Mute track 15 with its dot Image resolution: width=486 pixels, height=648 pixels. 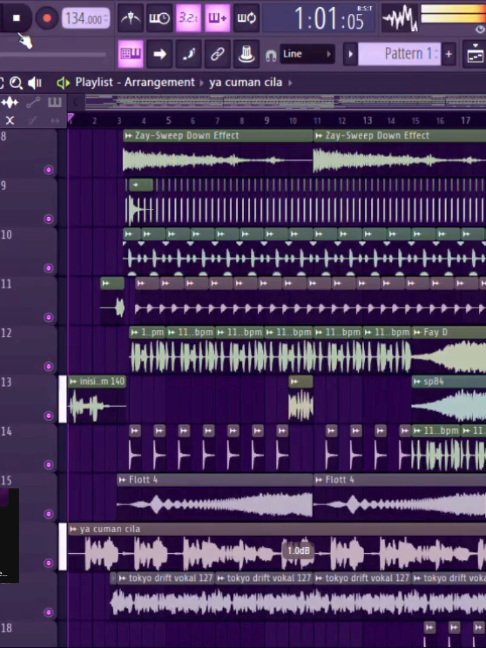48,514
